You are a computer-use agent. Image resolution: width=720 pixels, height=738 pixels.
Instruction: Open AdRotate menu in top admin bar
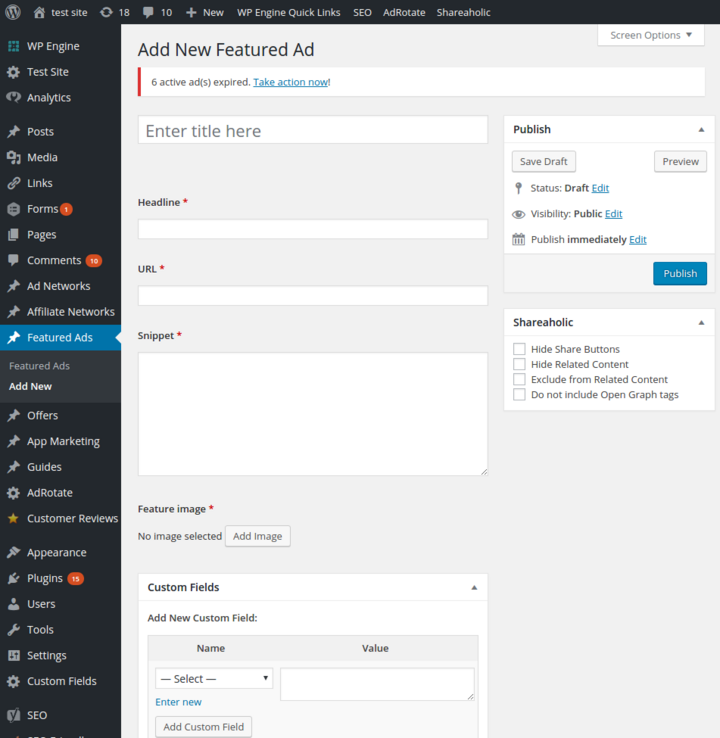click(404, 12)
